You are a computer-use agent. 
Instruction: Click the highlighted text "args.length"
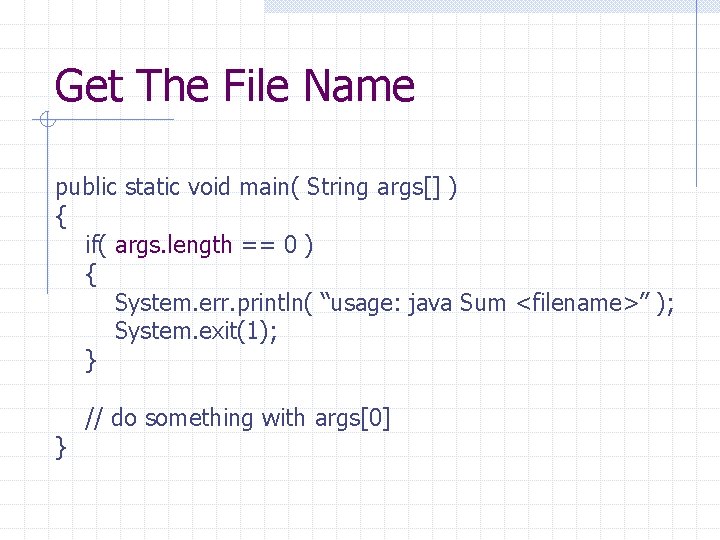click(x=173, y=245)
